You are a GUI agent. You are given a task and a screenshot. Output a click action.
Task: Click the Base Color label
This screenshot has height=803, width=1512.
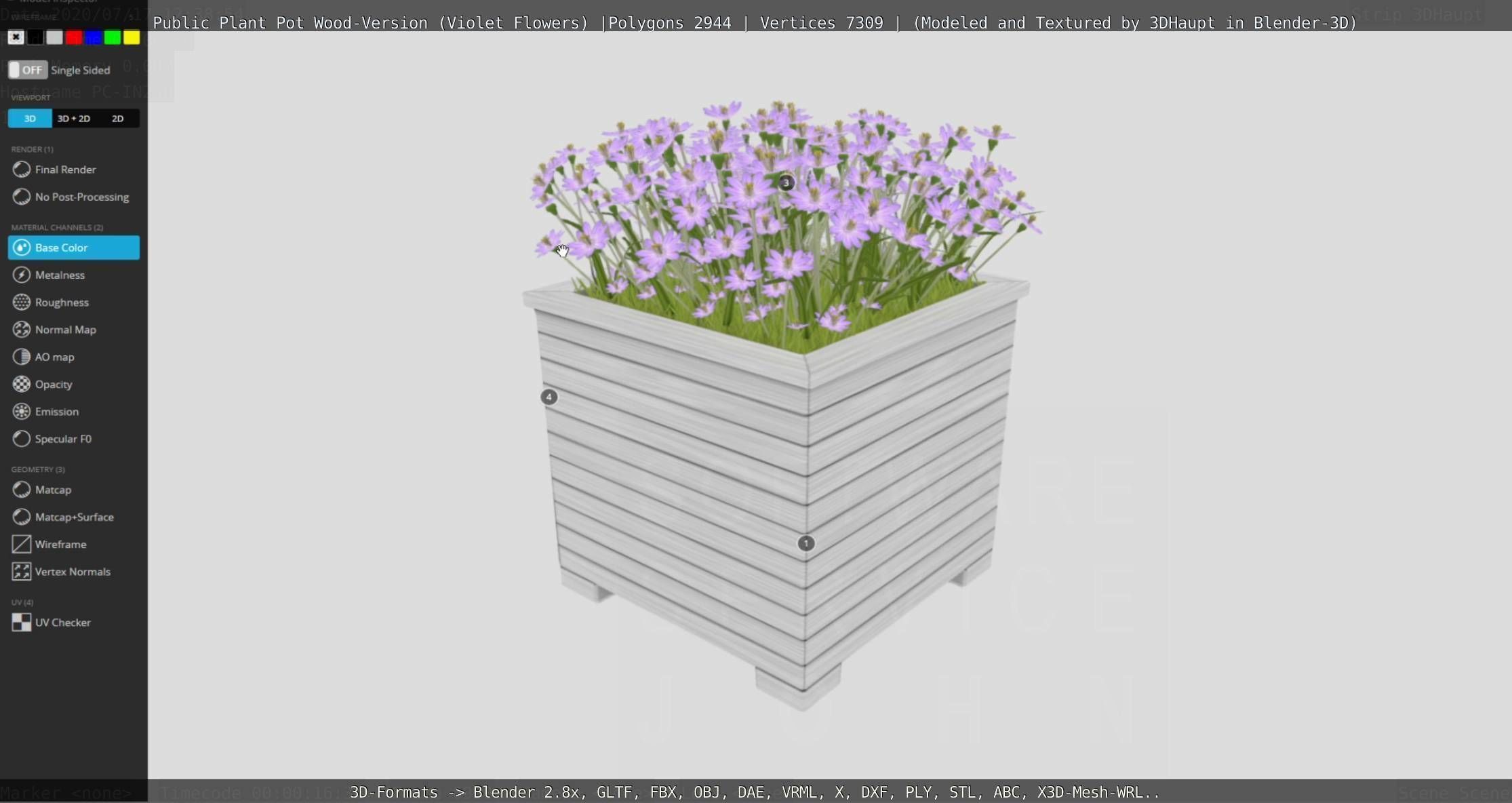pyautogui.click(x=61, y=248)
